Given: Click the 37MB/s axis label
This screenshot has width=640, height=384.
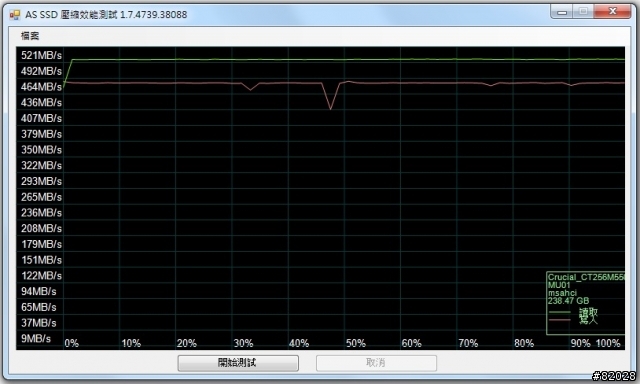Looking at the screenshot, I should [x=39, y=323].
